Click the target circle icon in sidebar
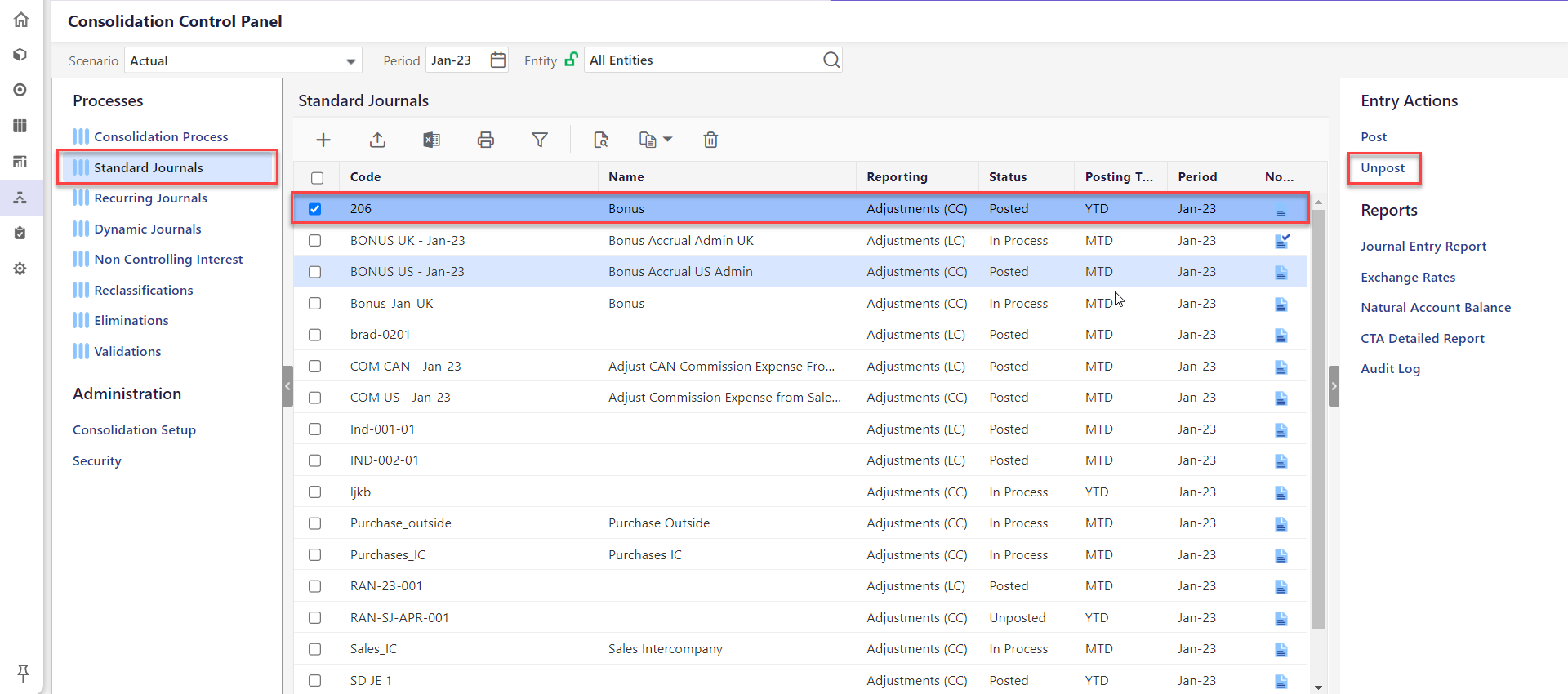Screen dimensions: 1568x694 click(21, 90)
